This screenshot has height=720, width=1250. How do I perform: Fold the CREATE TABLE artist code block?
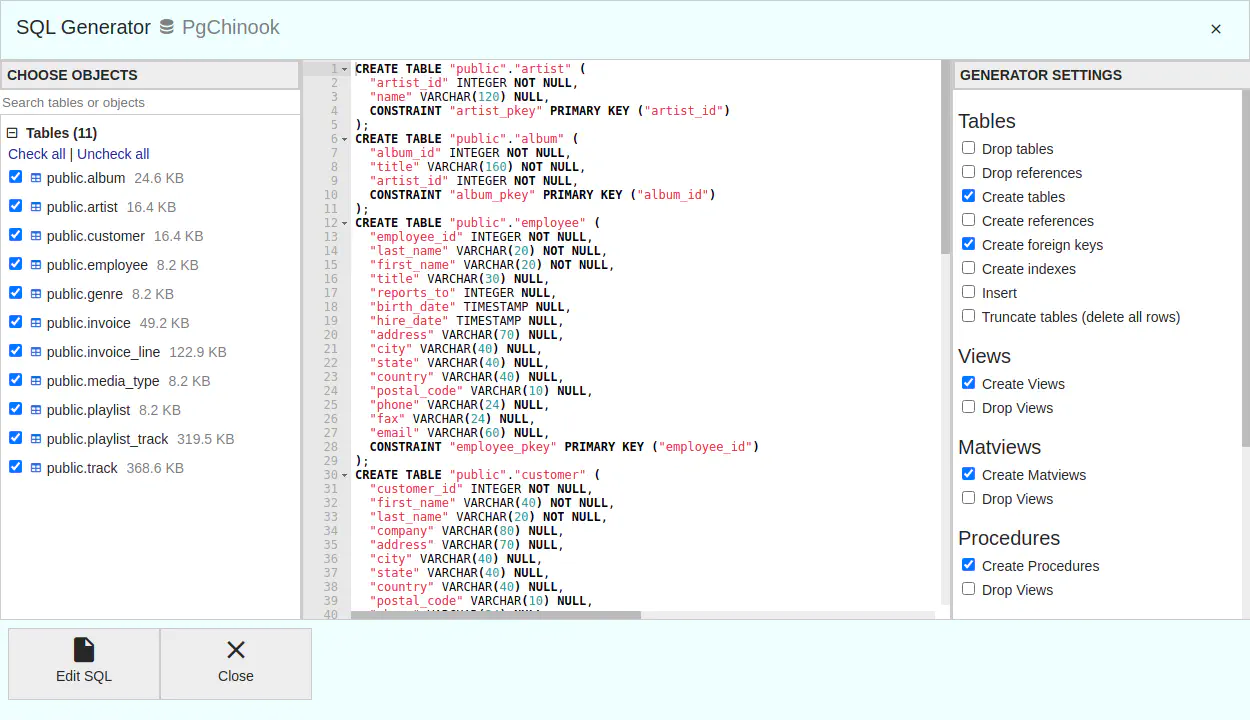coord(345,69)
